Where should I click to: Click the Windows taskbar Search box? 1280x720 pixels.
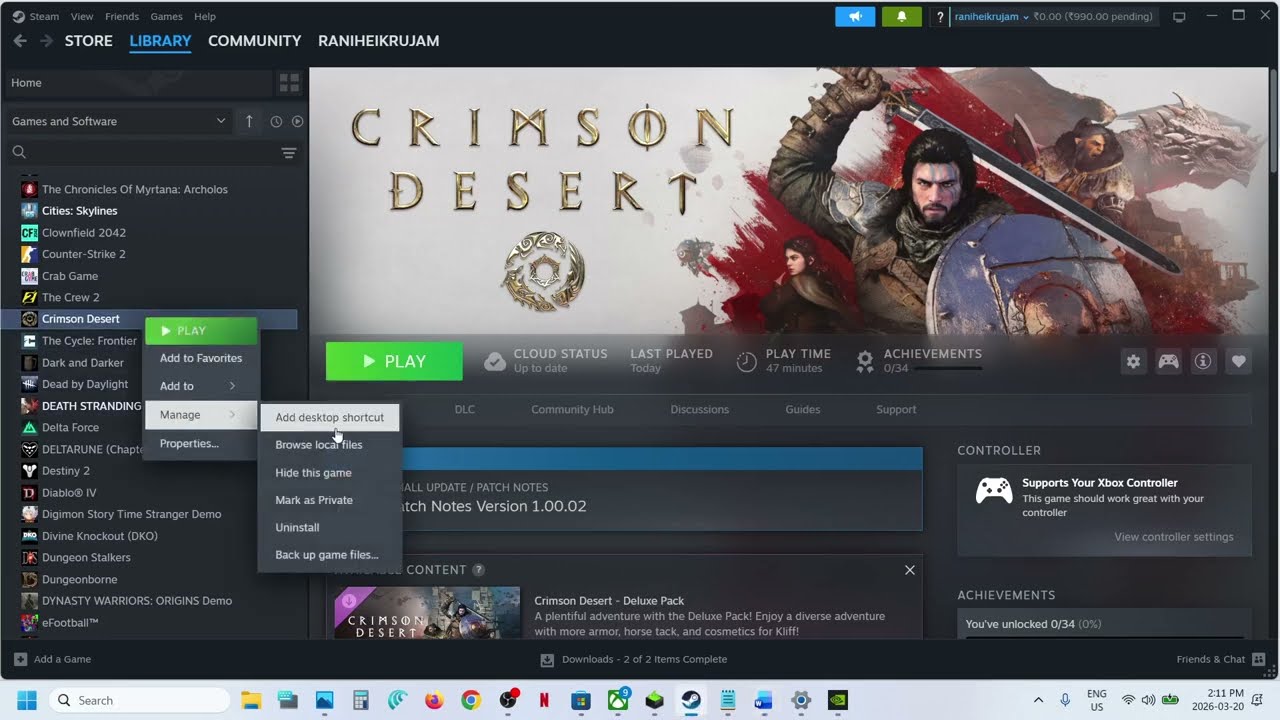140,700
